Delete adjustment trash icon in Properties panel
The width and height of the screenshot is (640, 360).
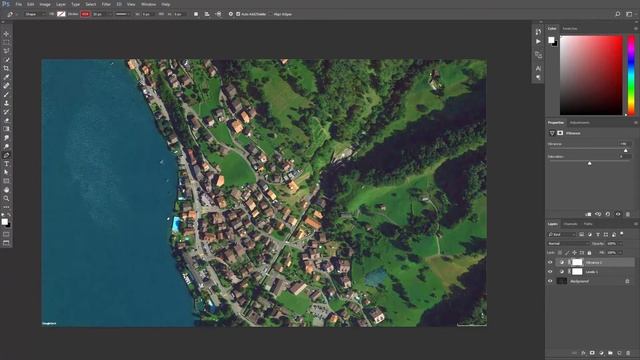(x=628, y=214)
